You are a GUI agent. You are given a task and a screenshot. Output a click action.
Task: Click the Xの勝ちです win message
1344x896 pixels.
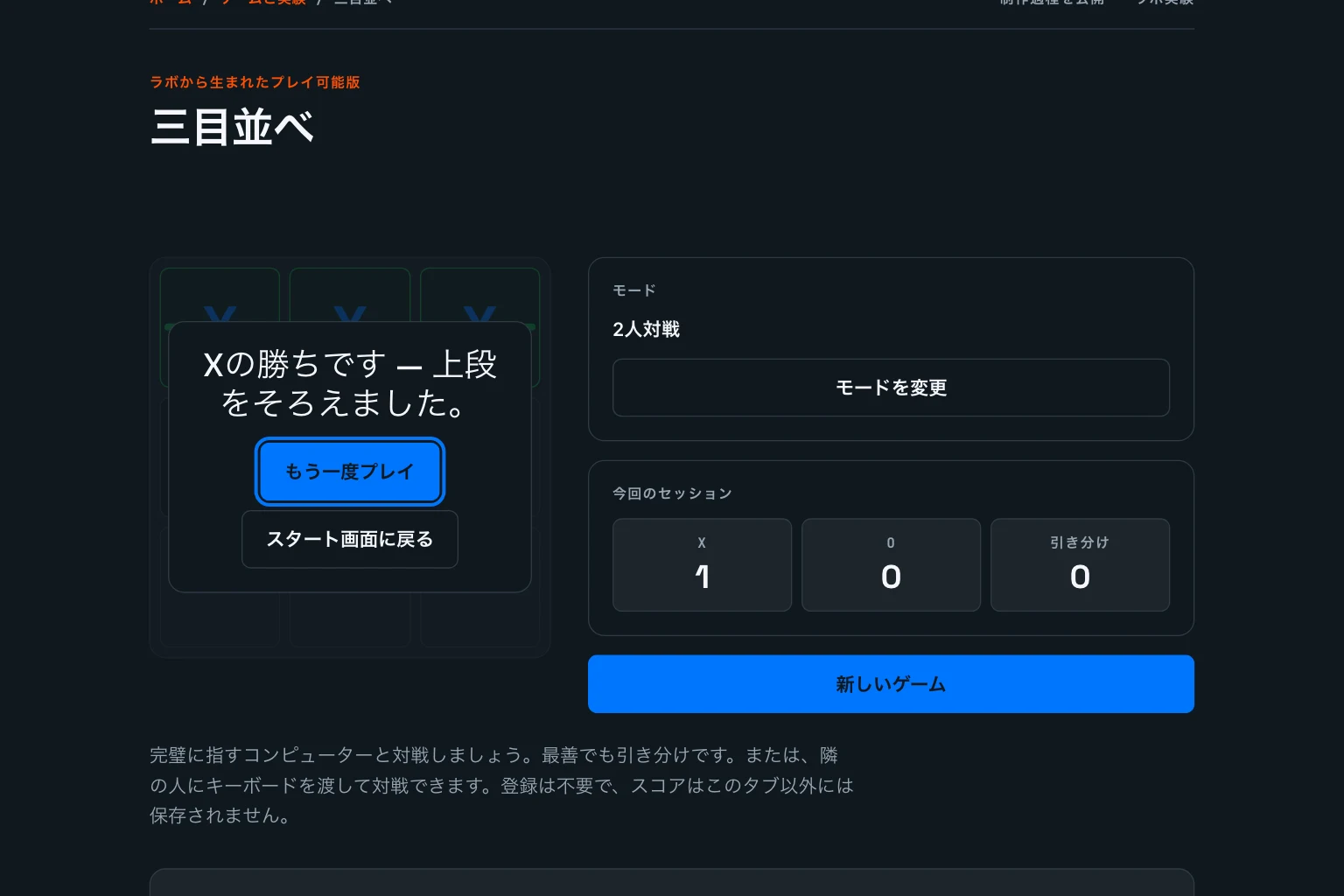pyautogui.click(x=350, y=383)
